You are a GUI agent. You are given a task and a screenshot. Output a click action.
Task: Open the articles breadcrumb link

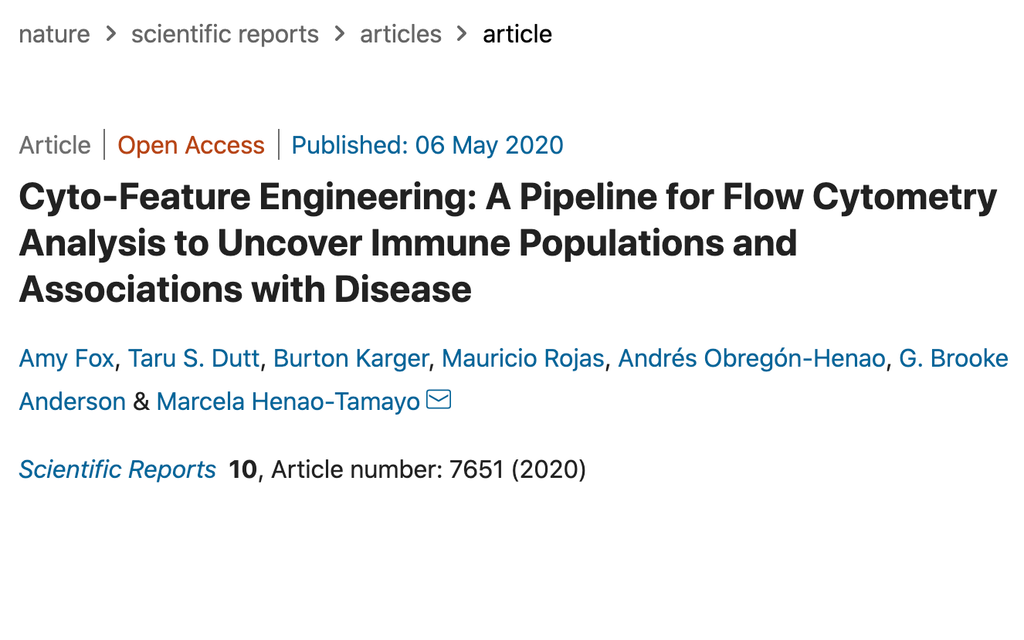coord(401,34)
